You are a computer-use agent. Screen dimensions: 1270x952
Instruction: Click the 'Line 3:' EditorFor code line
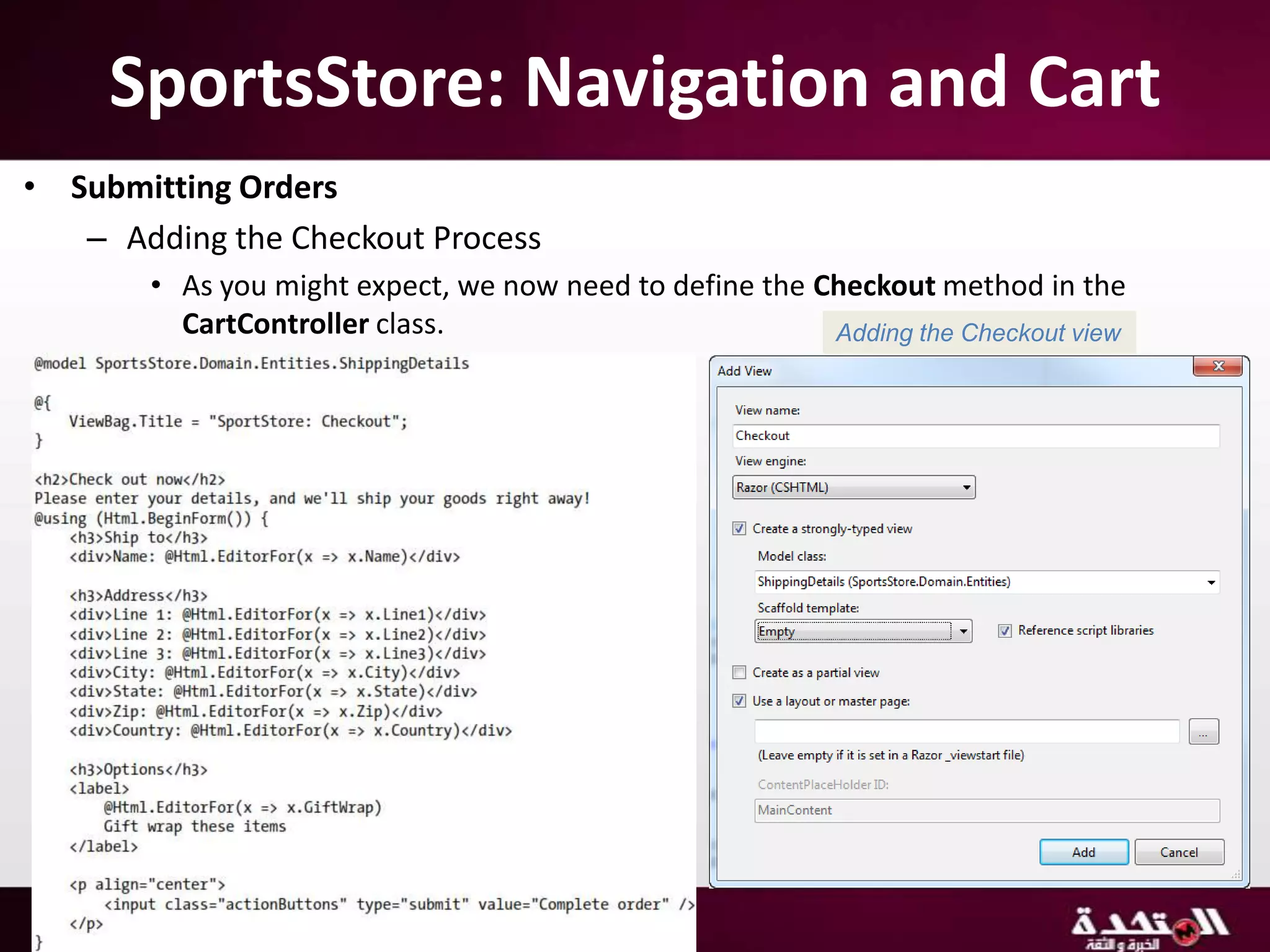tap(278, 654)
